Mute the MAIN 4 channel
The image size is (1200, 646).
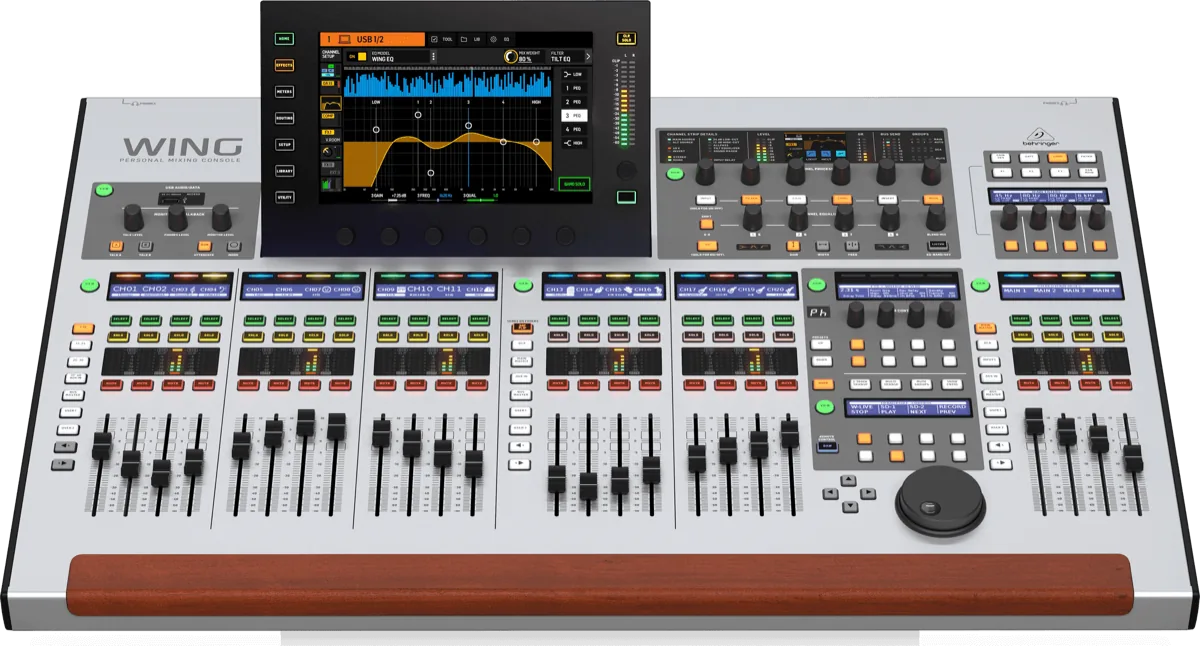1120,384
